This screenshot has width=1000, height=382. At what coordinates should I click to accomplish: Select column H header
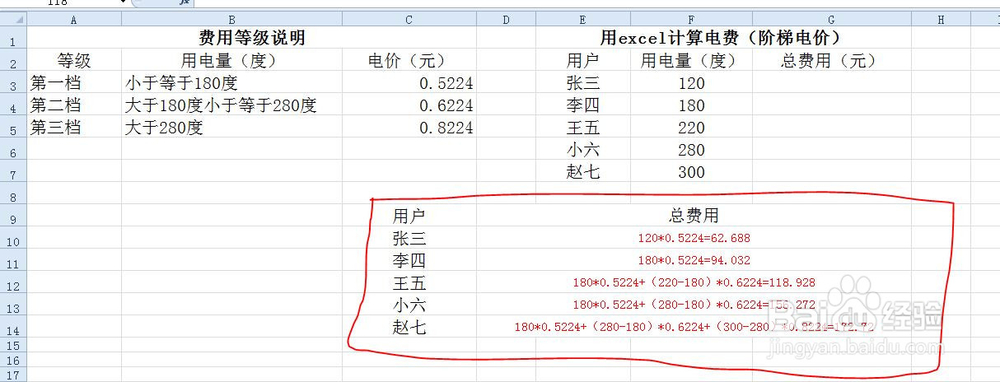click(941, 20)
